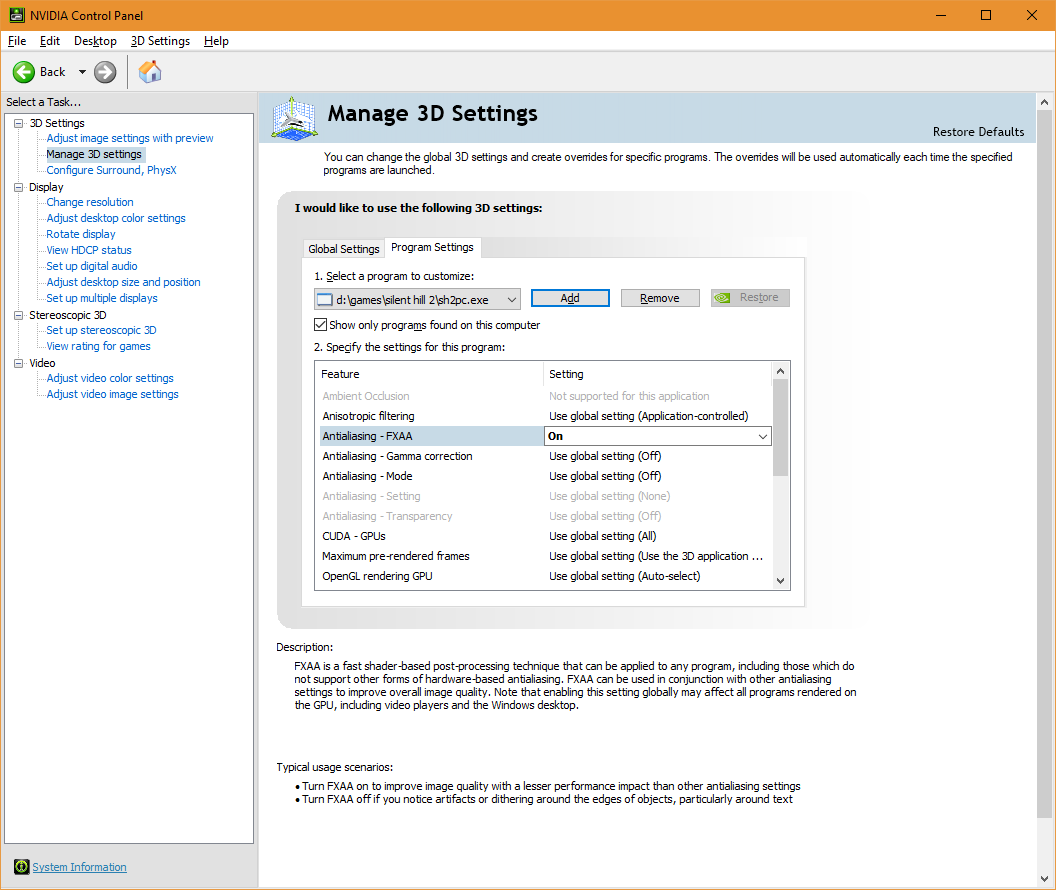Click the Setting column header

click(x=657, y=374)
